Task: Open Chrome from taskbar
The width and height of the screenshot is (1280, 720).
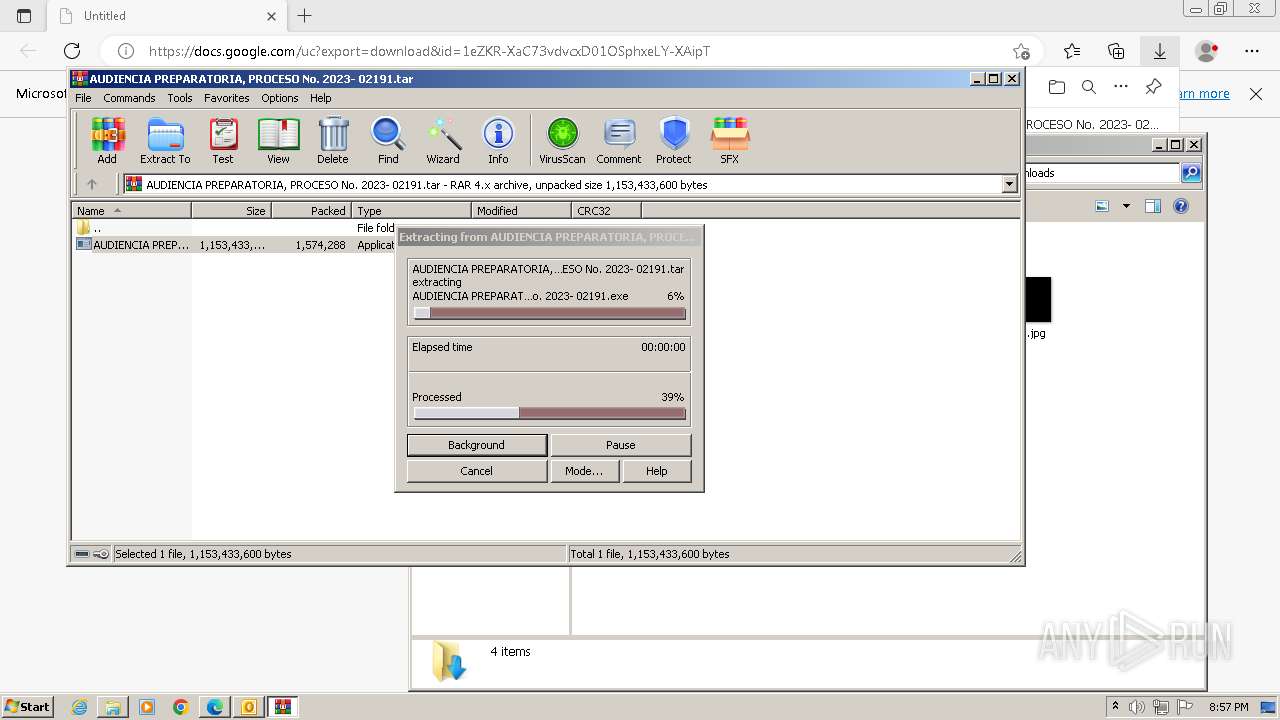Action: pos(180,707)
